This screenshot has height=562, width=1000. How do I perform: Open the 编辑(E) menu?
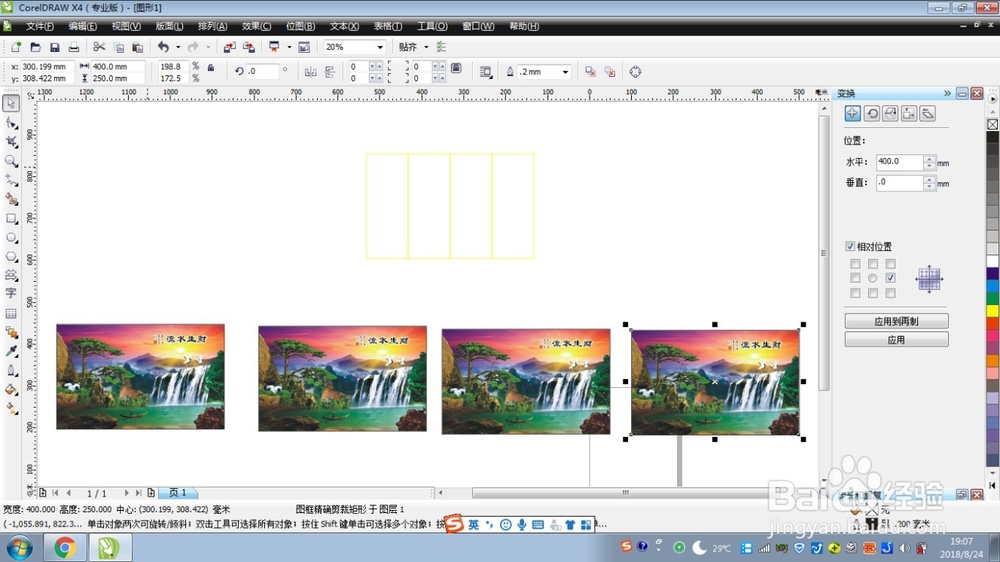(82, 26)
